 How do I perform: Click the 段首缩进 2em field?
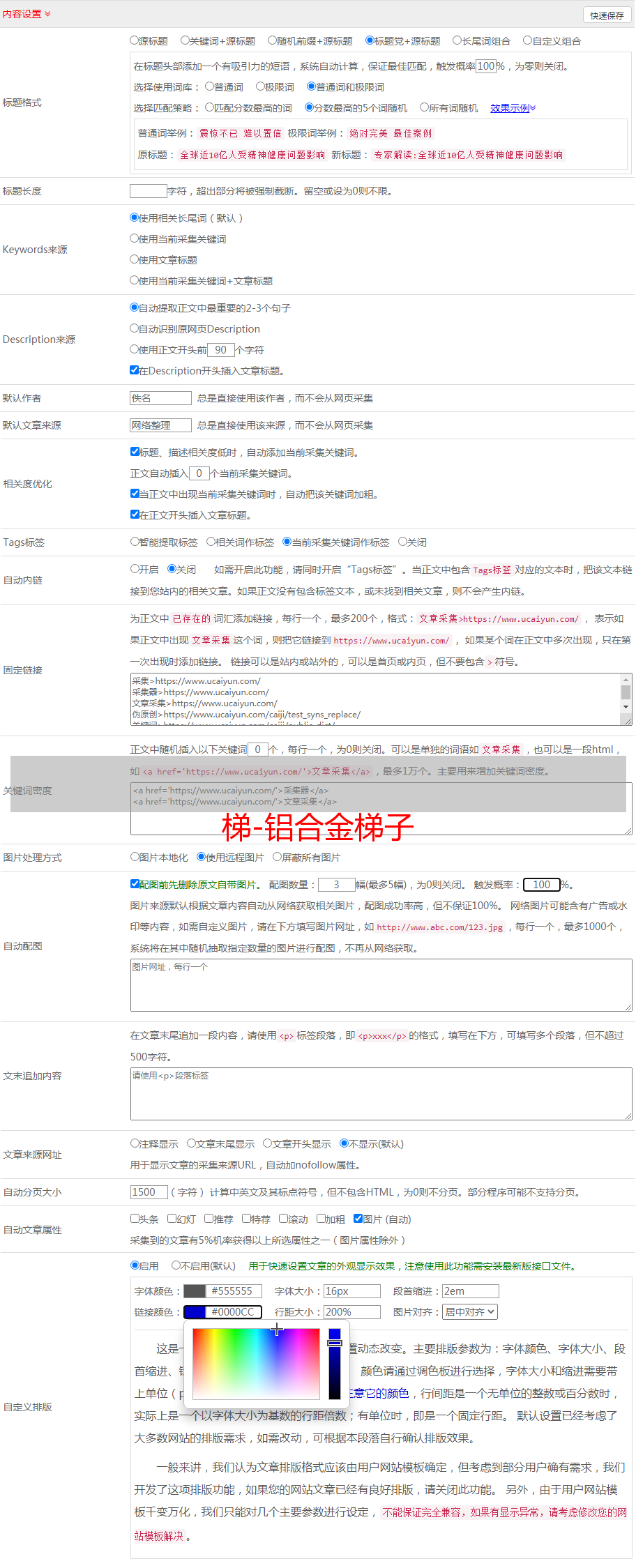[x=471, y=1291]
